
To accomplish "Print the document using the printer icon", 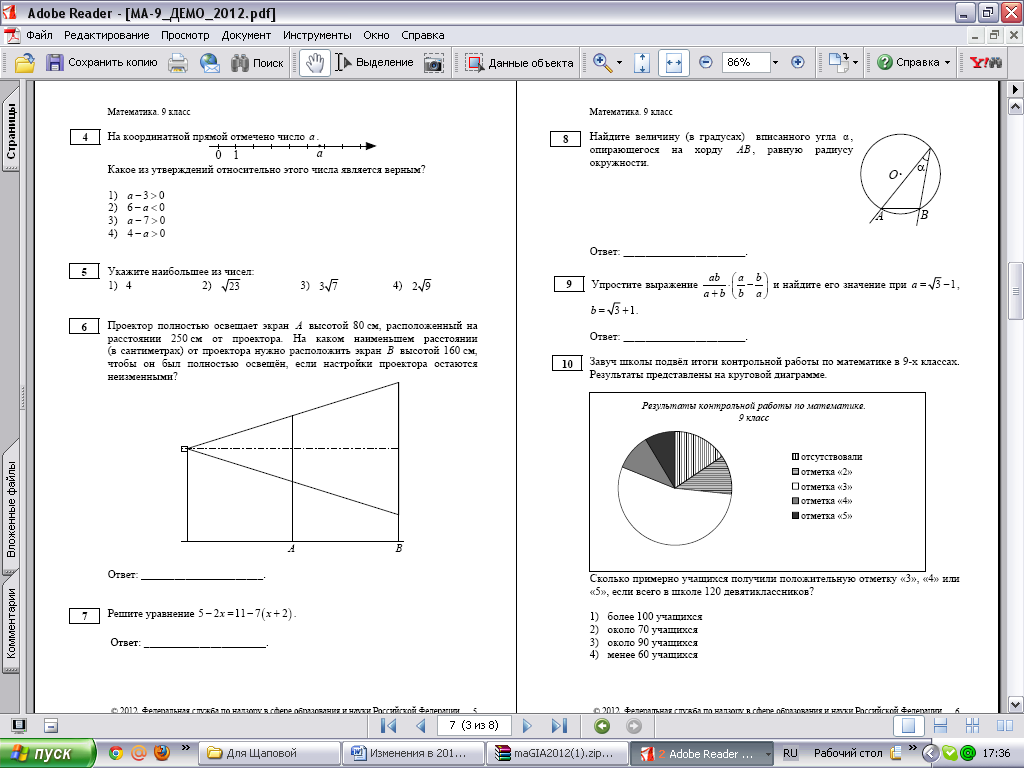I will point(178,63).
